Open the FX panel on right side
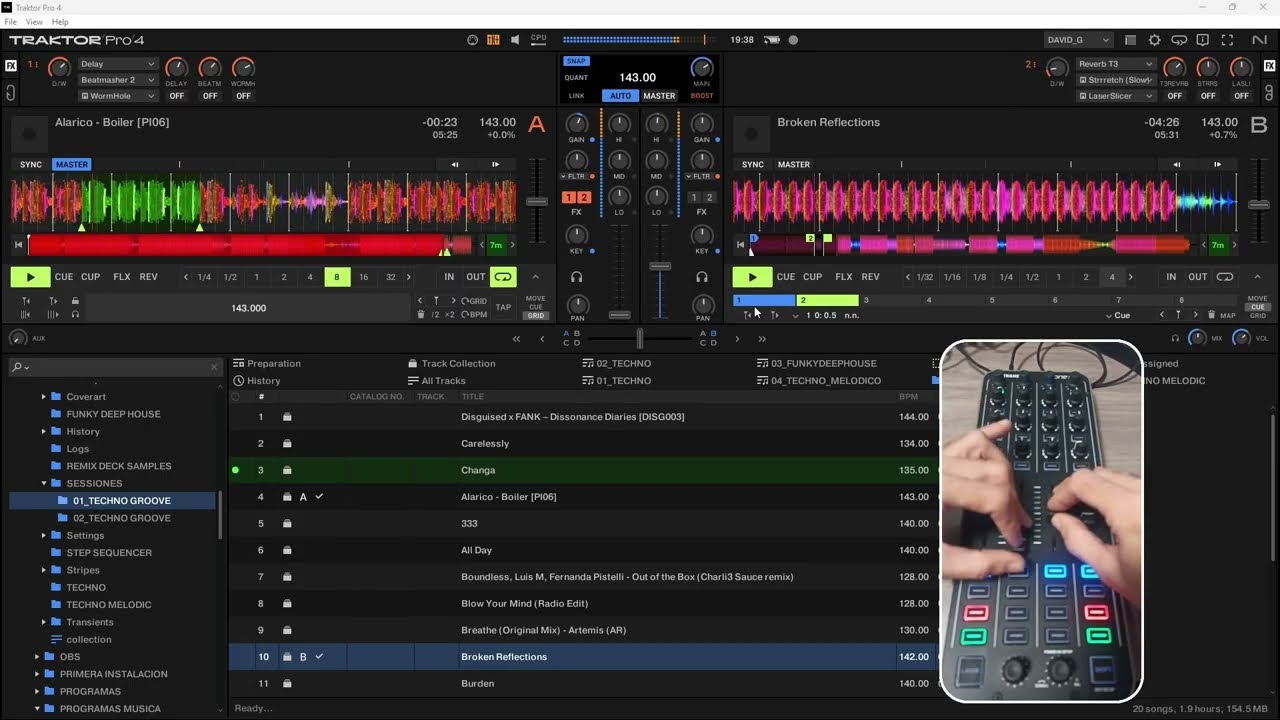Screen dimensions: 1280x720 pos(1270,66)
